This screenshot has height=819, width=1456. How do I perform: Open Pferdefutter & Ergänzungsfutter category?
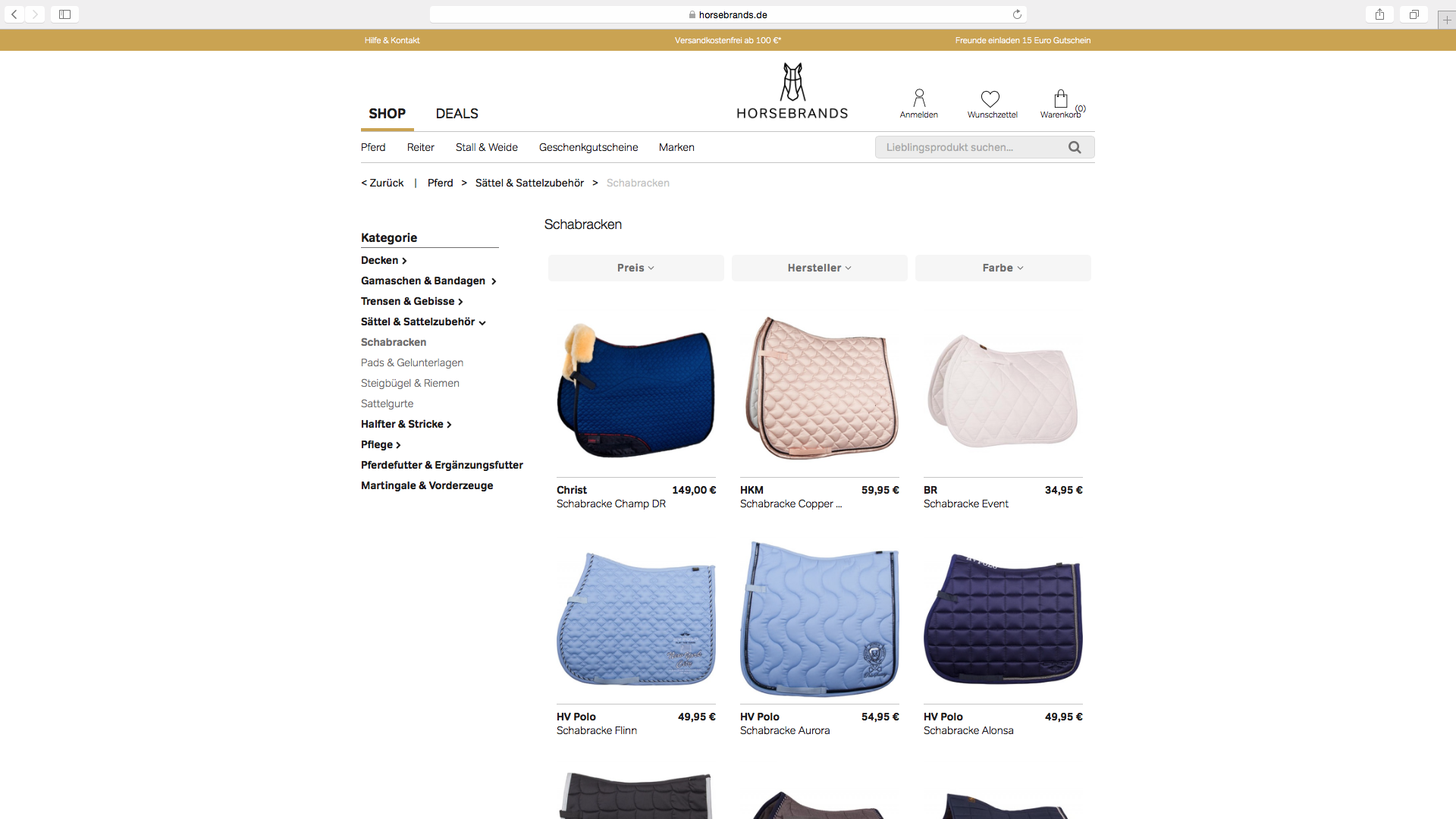pos(442,465)
